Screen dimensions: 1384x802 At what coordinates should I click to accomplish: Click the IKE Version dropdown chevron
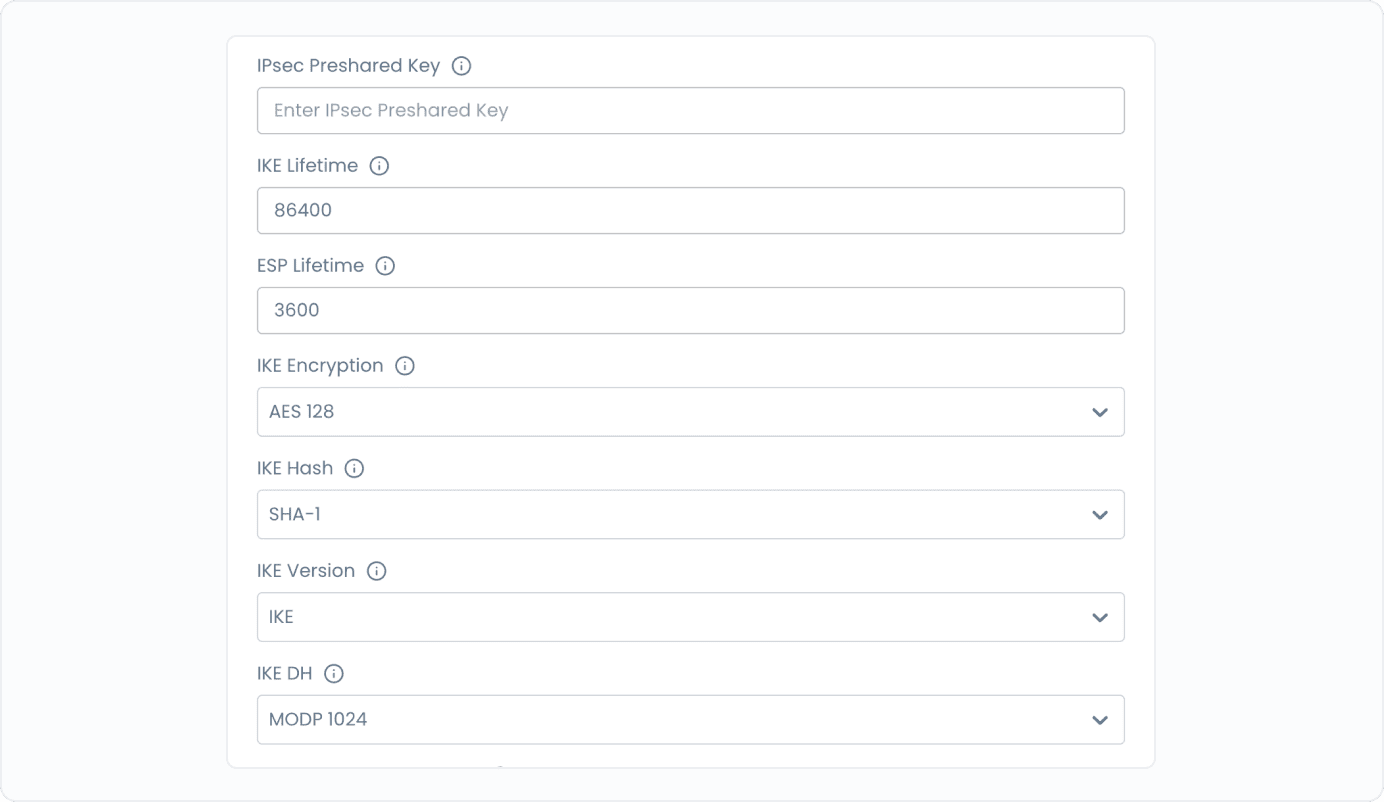pyautogui.click(x=1099, y=617)
